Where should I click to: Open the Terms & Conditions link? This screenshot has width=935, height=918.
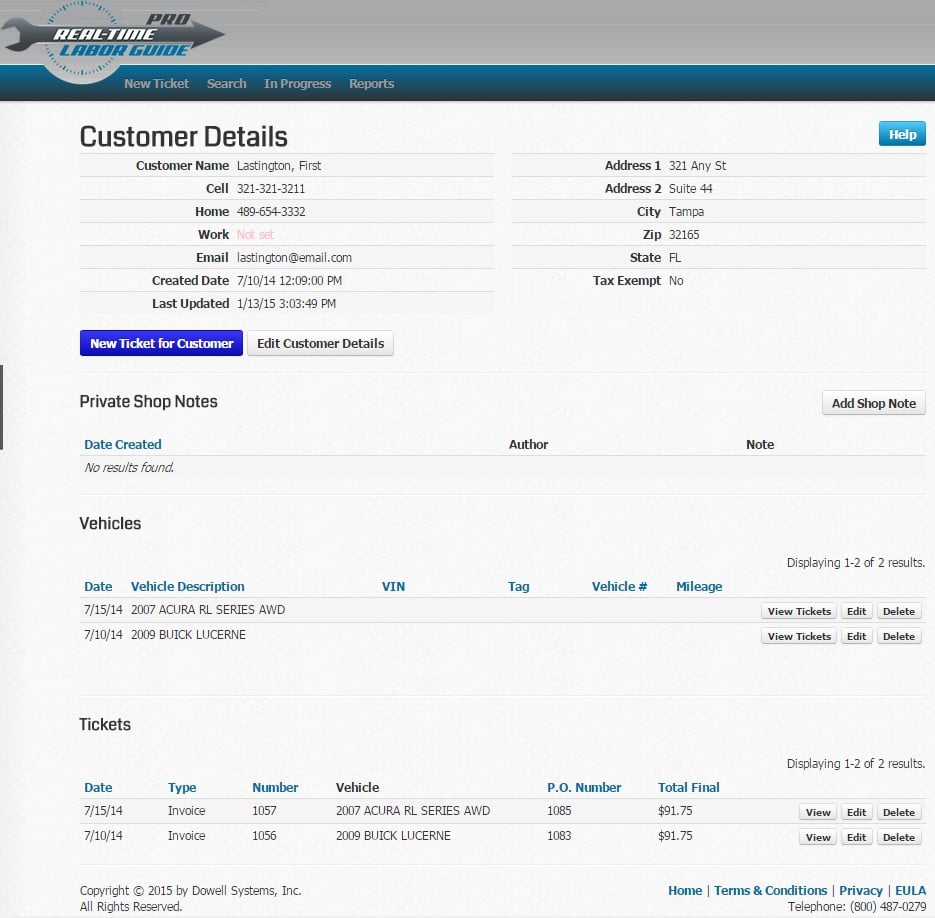click(x=770, y=890)
